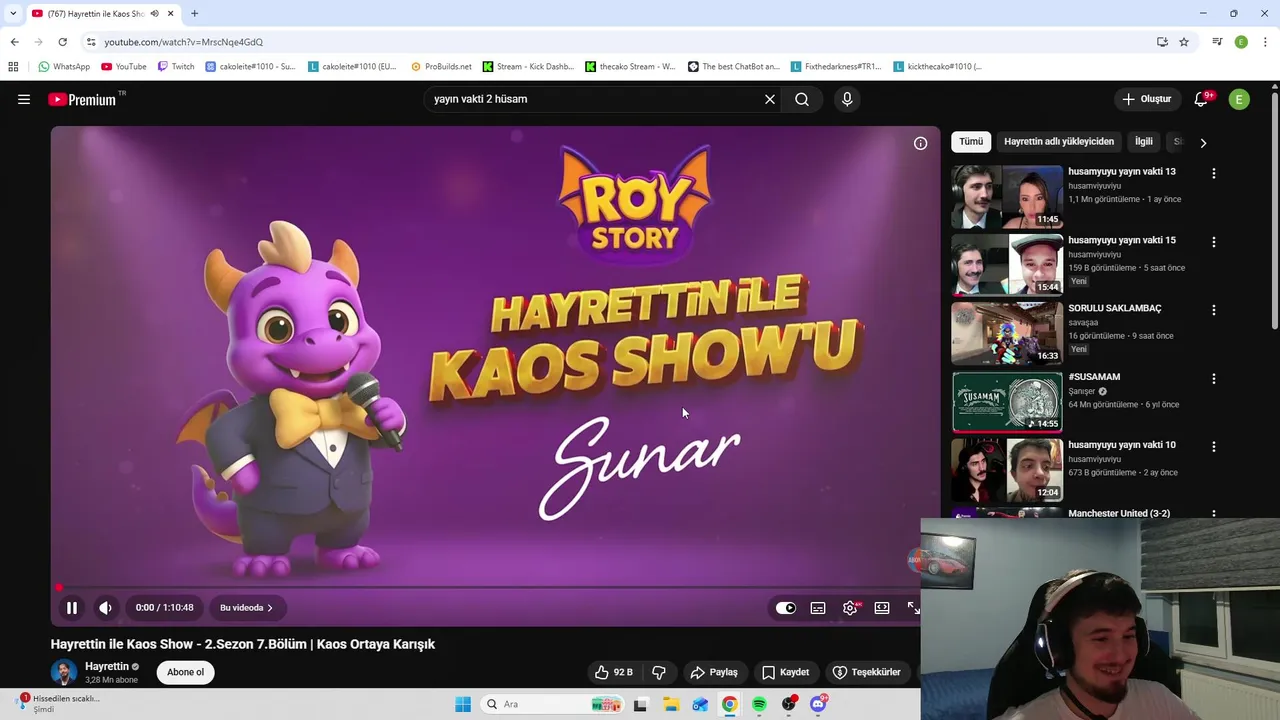Enter full screen mode
Screen dimensions: 1280x720
click(x=913, y=607)
